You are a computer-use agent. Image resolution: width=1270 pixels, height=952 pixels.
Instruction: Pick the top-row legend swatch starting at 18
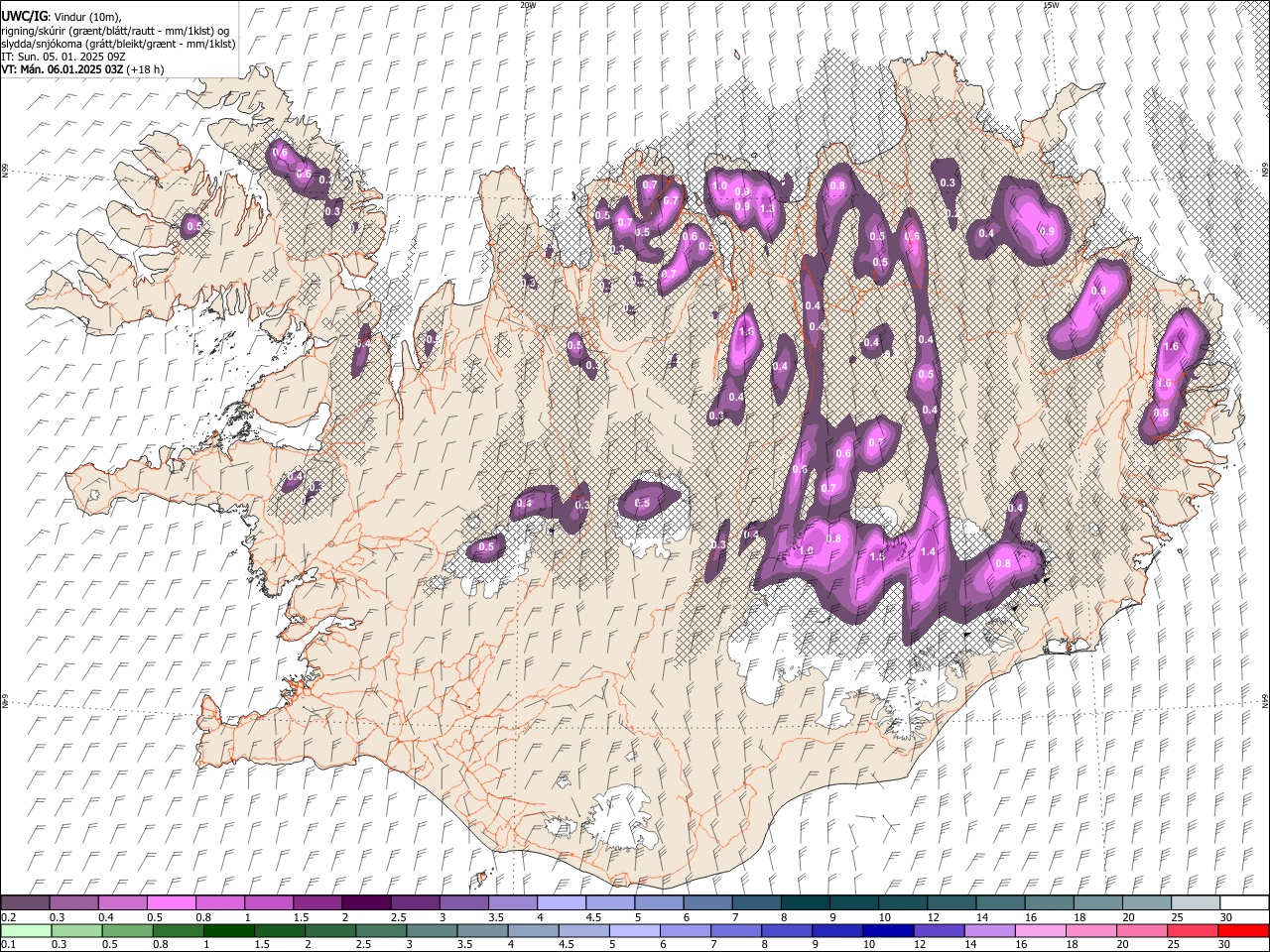click(x=1096, y=902)
